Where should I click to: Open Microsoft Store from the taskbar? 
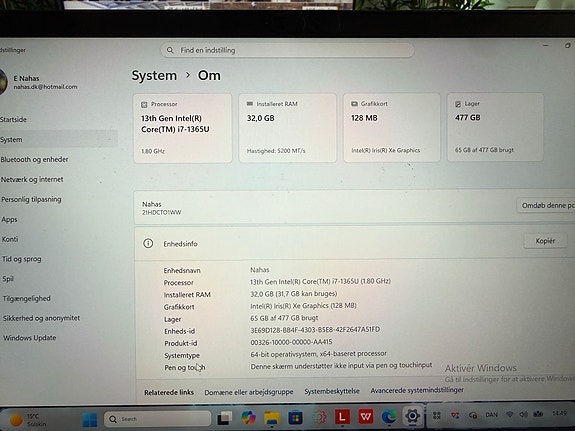click(295, 417)
